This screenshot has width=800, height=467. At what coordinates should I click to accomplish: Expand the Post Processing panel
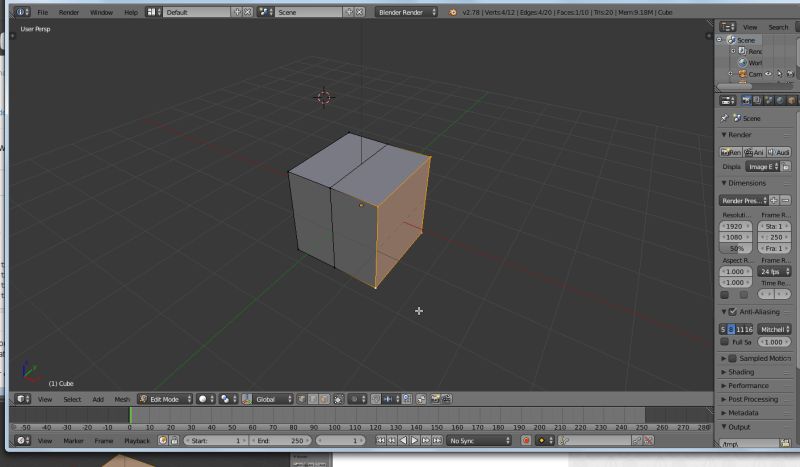(749, 399)
